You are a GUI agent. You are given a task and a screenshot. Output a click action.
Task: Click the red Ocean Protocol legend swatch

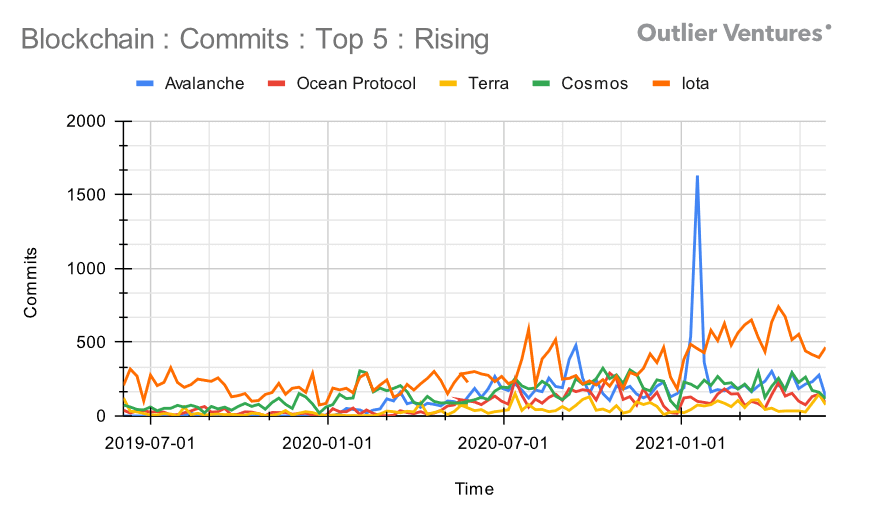(276, 84)
